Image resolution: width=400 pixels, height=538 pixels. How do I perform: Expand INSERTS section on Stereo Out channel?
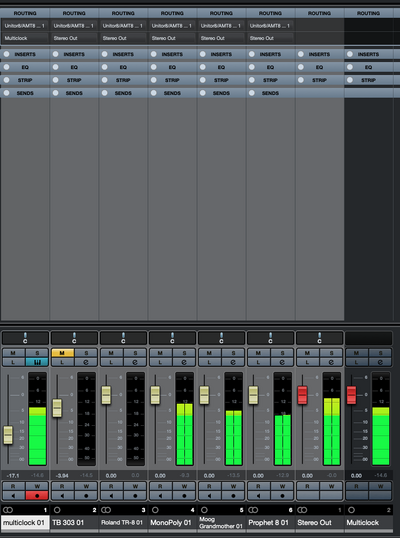(319, 54)
